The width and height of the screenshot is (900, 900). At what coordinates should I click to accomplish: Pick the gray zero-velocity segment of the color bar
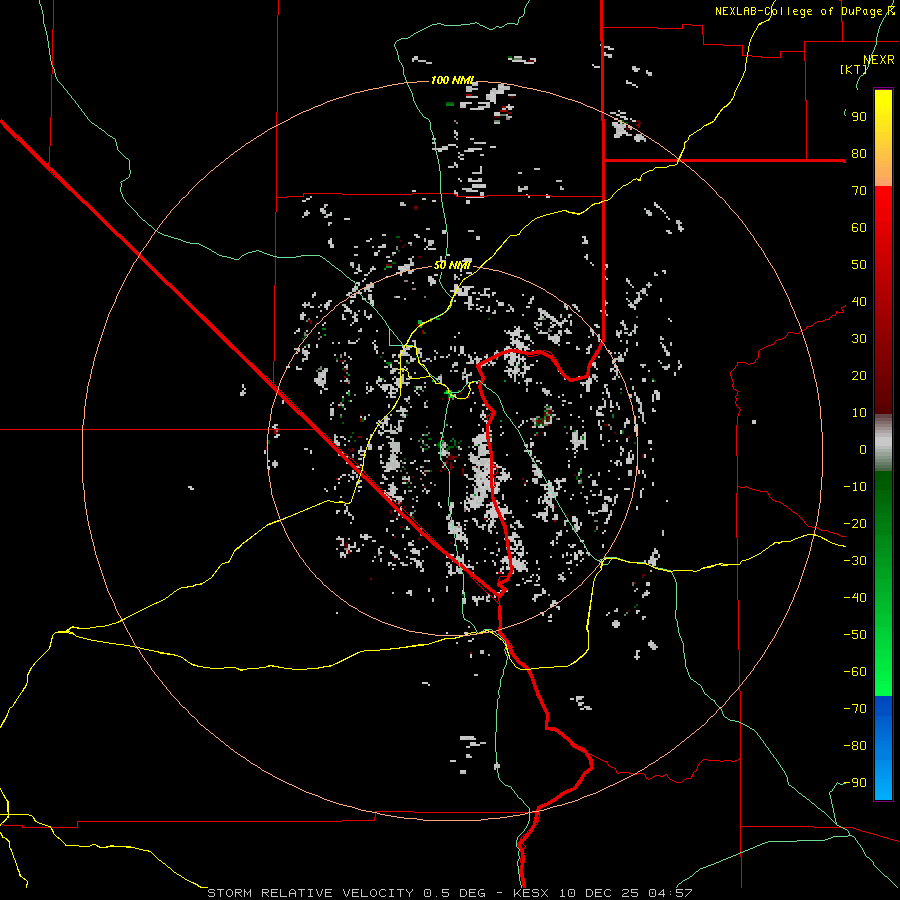point(883,443)
